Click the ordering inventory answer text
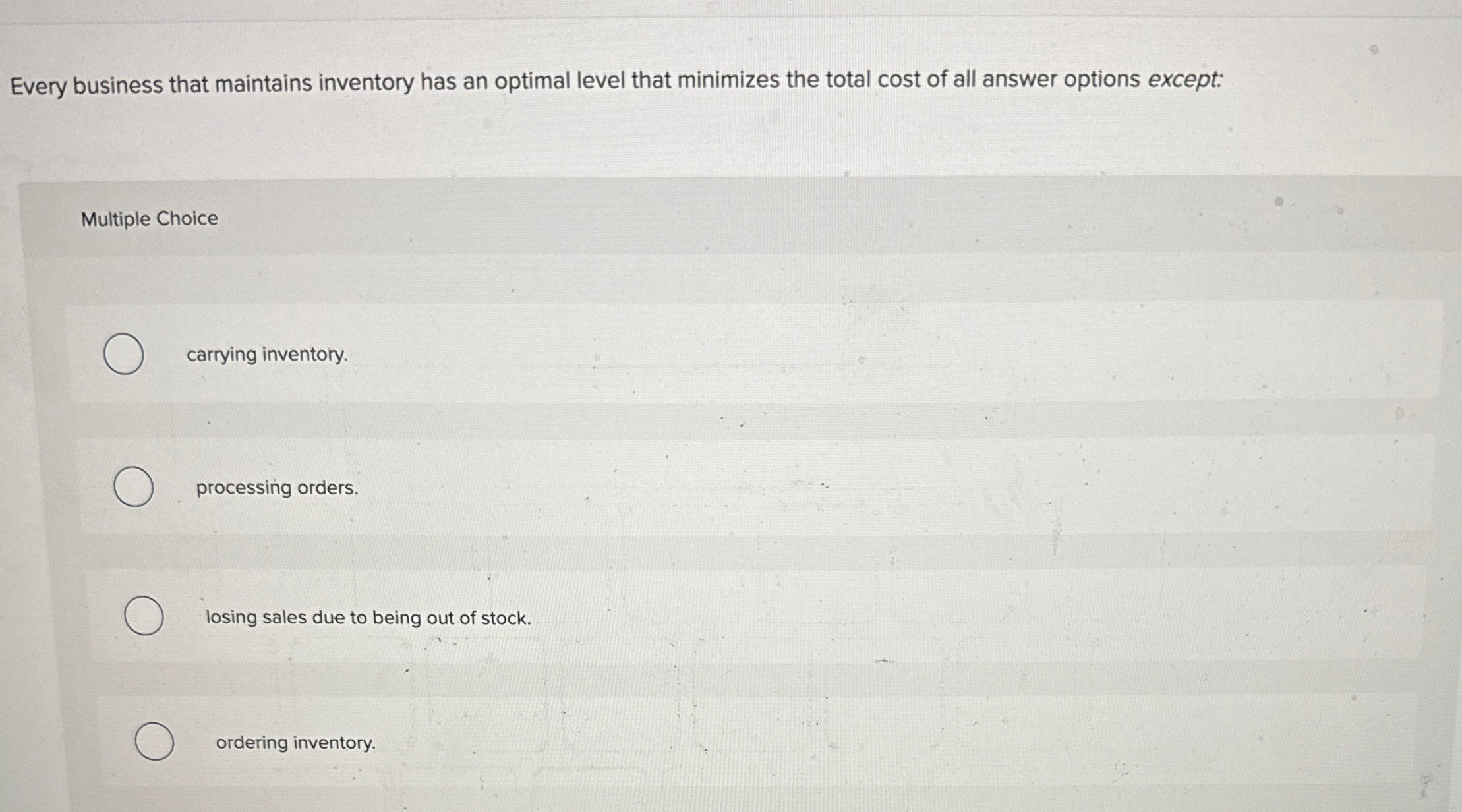This screenshot has width=1462, height=812. [x=295, y=742]
